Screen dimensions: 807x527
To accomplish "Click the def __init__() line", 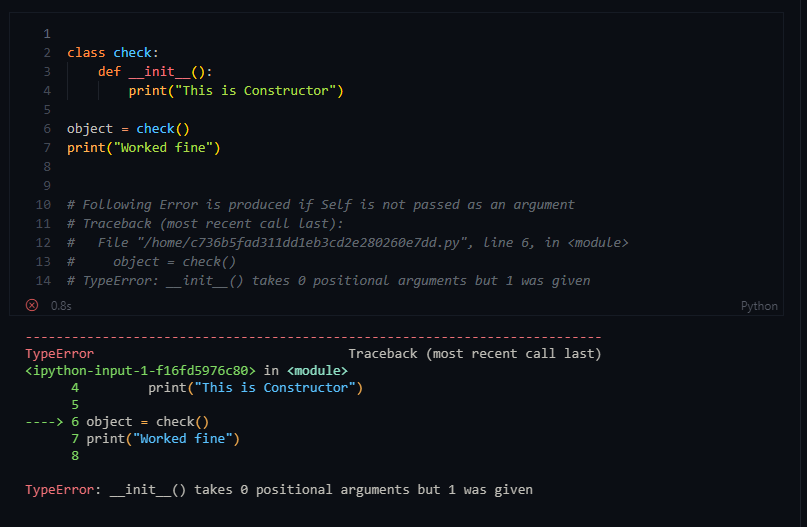I will [155, 72].
